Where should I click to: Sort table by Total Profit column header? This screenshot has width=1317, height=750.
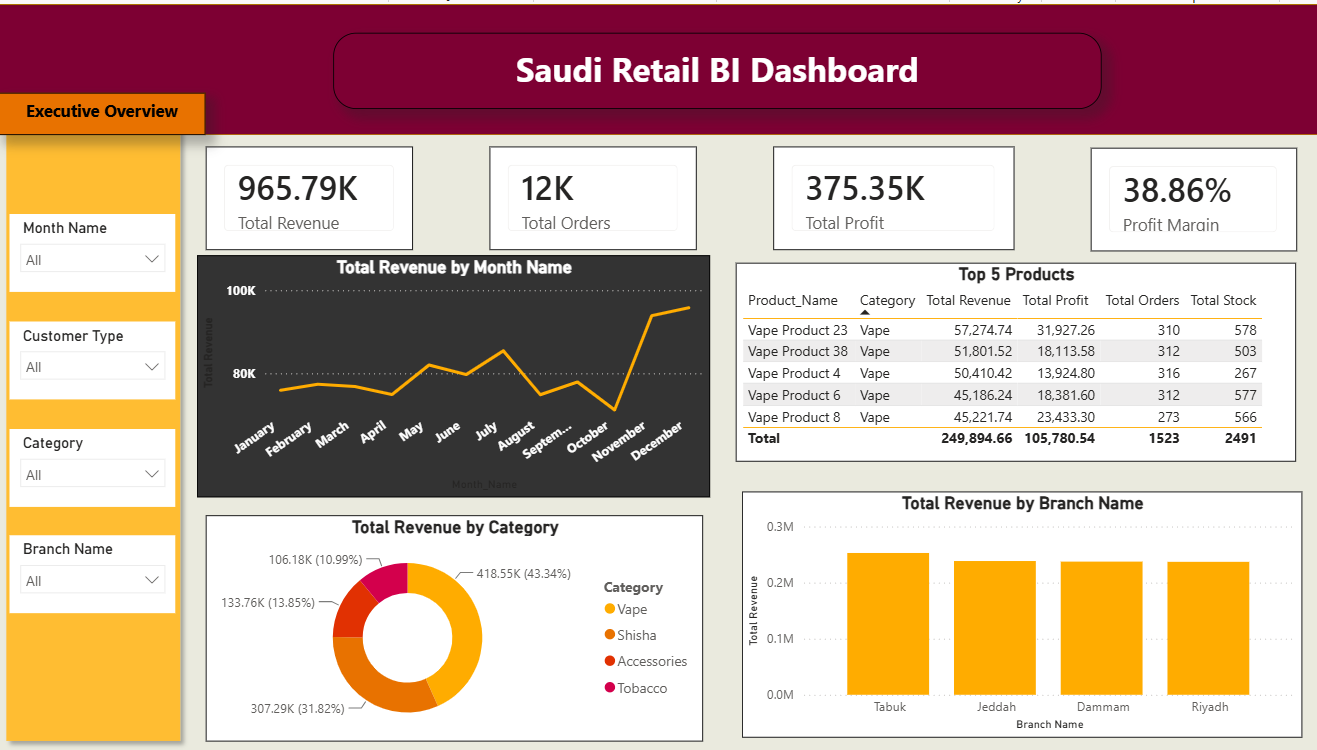tap(1056, 300)
